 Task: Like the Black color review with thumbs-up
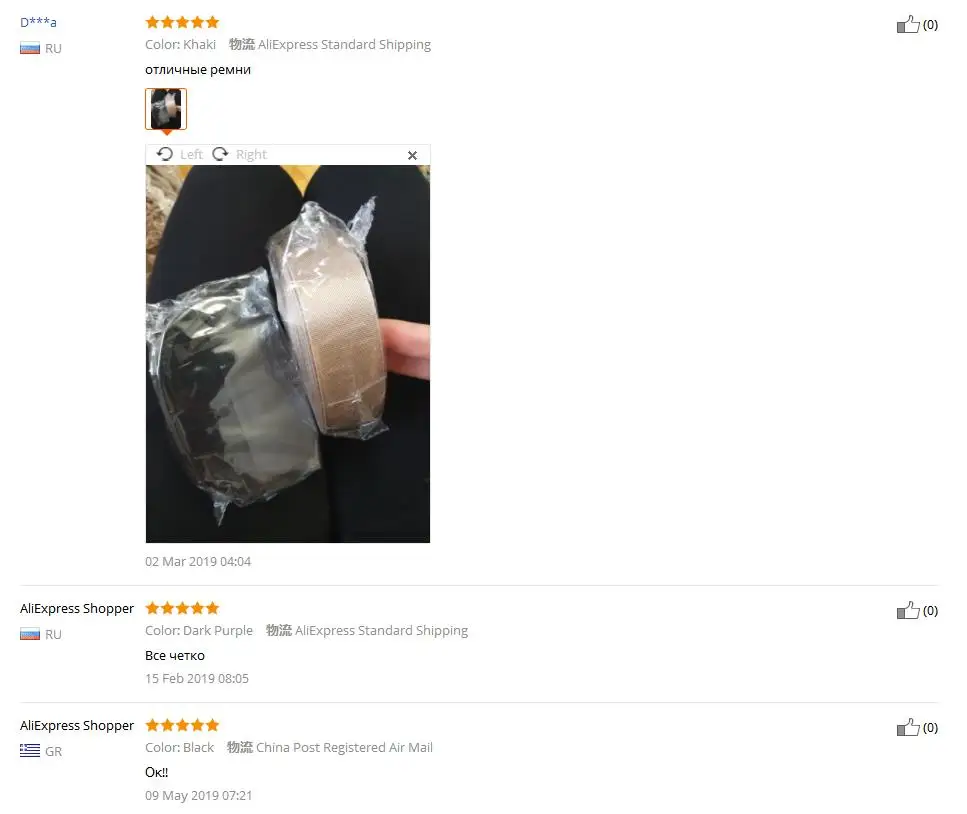908,728
